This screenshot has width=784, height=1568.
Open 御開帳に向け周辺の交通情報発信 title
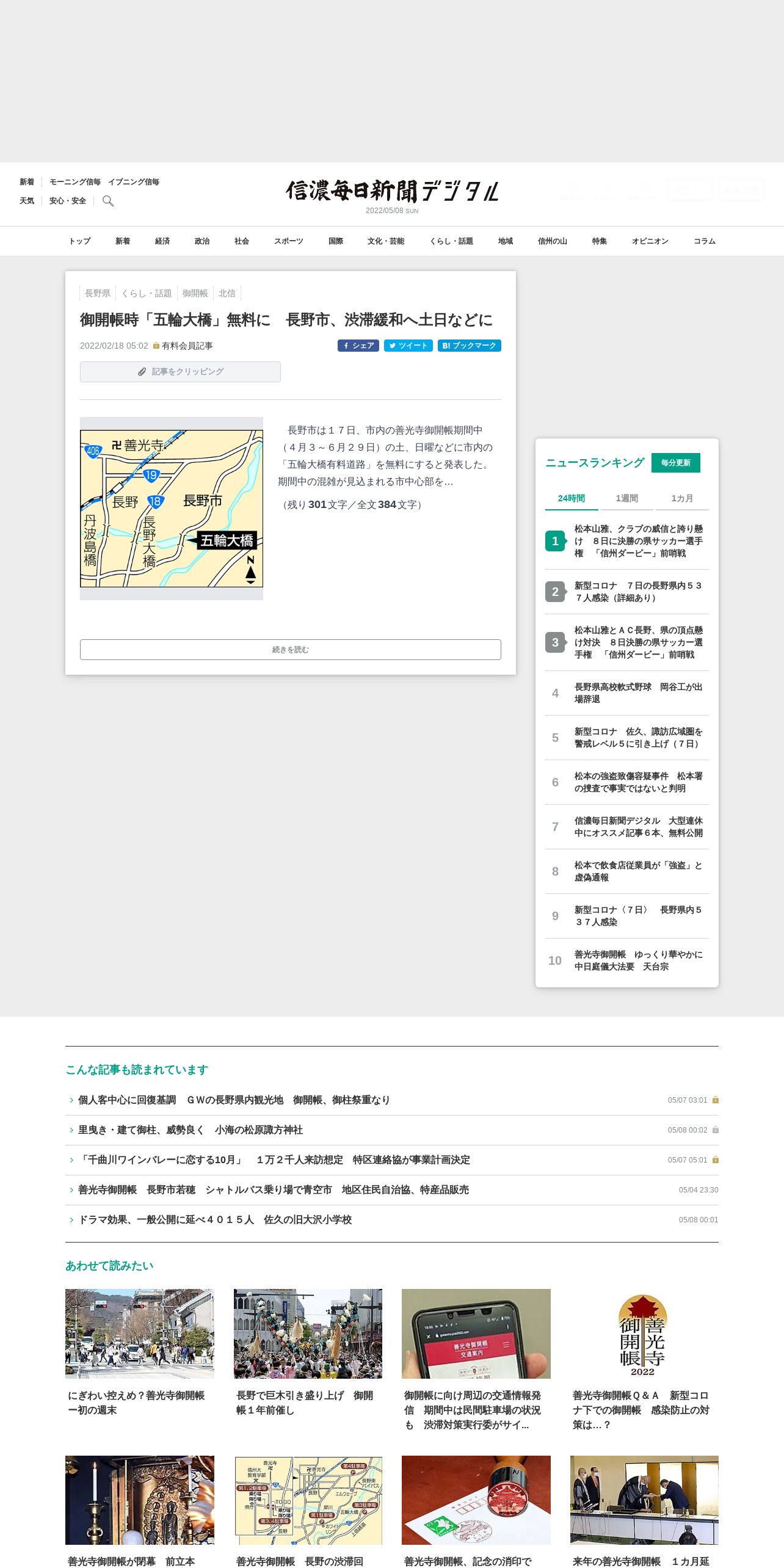coord(473,1410)
